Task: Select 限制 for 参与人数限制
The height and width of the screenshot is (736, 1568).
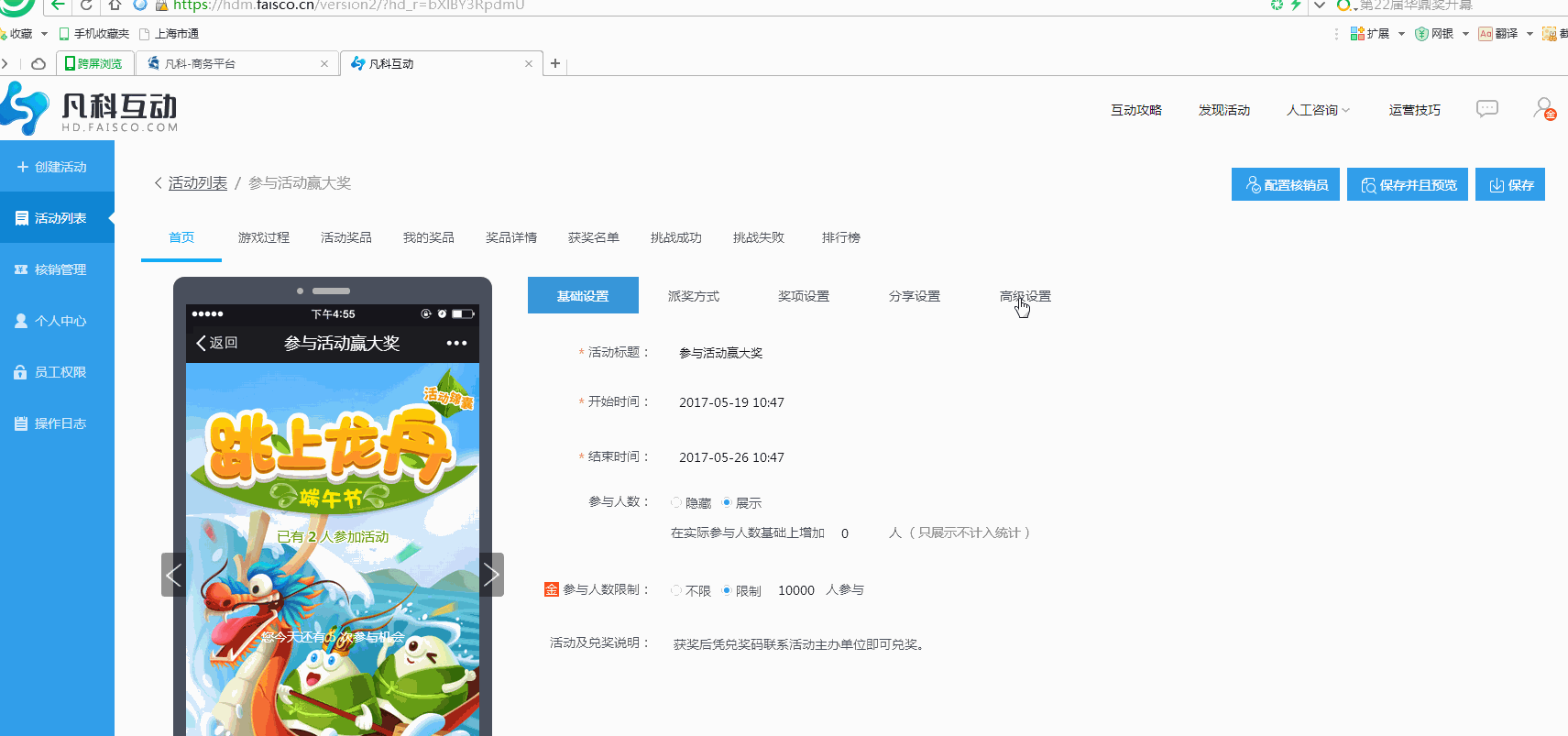Action: 727,590
